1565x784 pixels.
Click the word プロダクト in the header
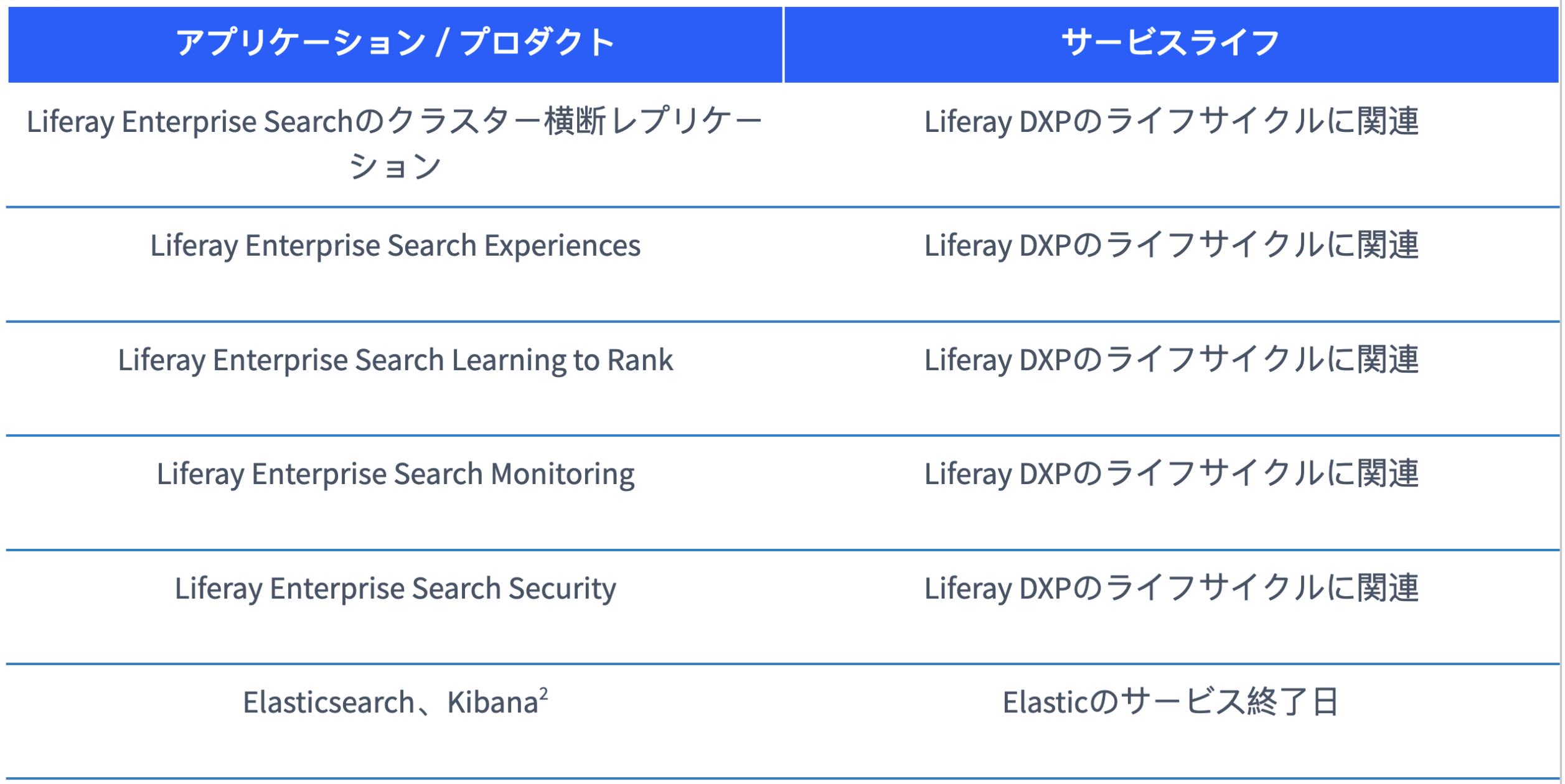(538, 43)
